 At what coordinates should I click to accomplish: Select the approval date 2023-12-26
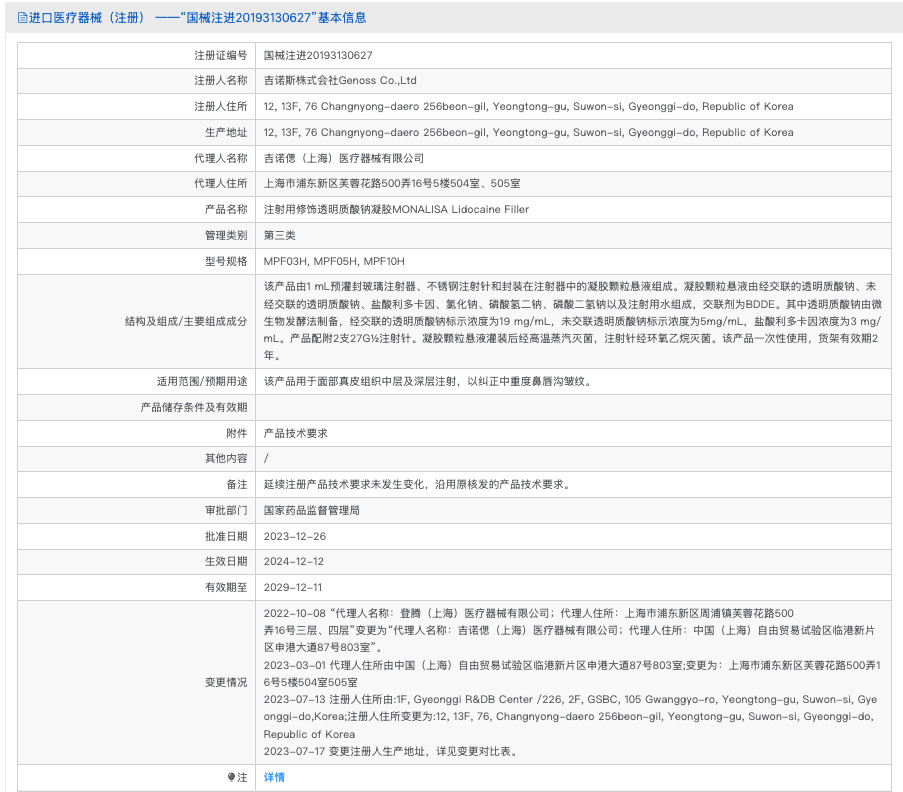pos(293,536)
